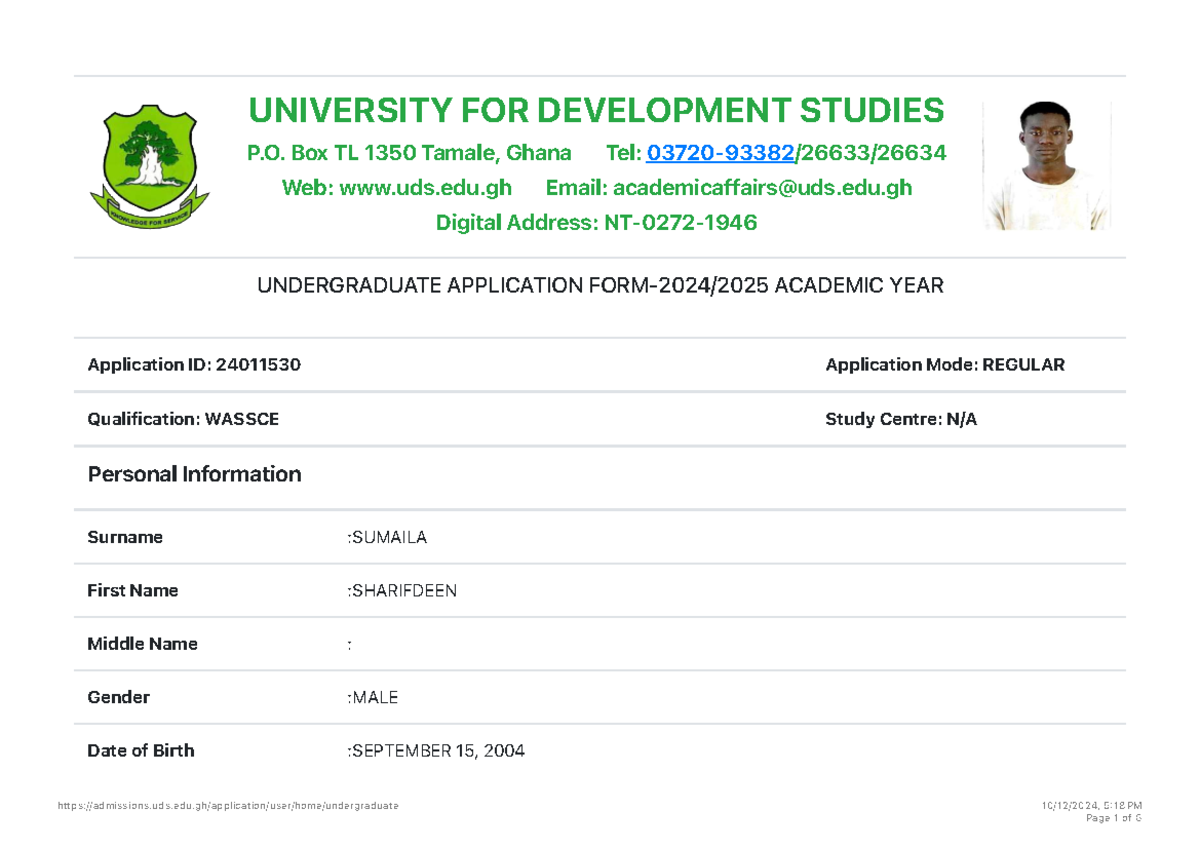1200x849 pixels.
Task: Click the page number indicator in the footer
Action: (1112, 819)
